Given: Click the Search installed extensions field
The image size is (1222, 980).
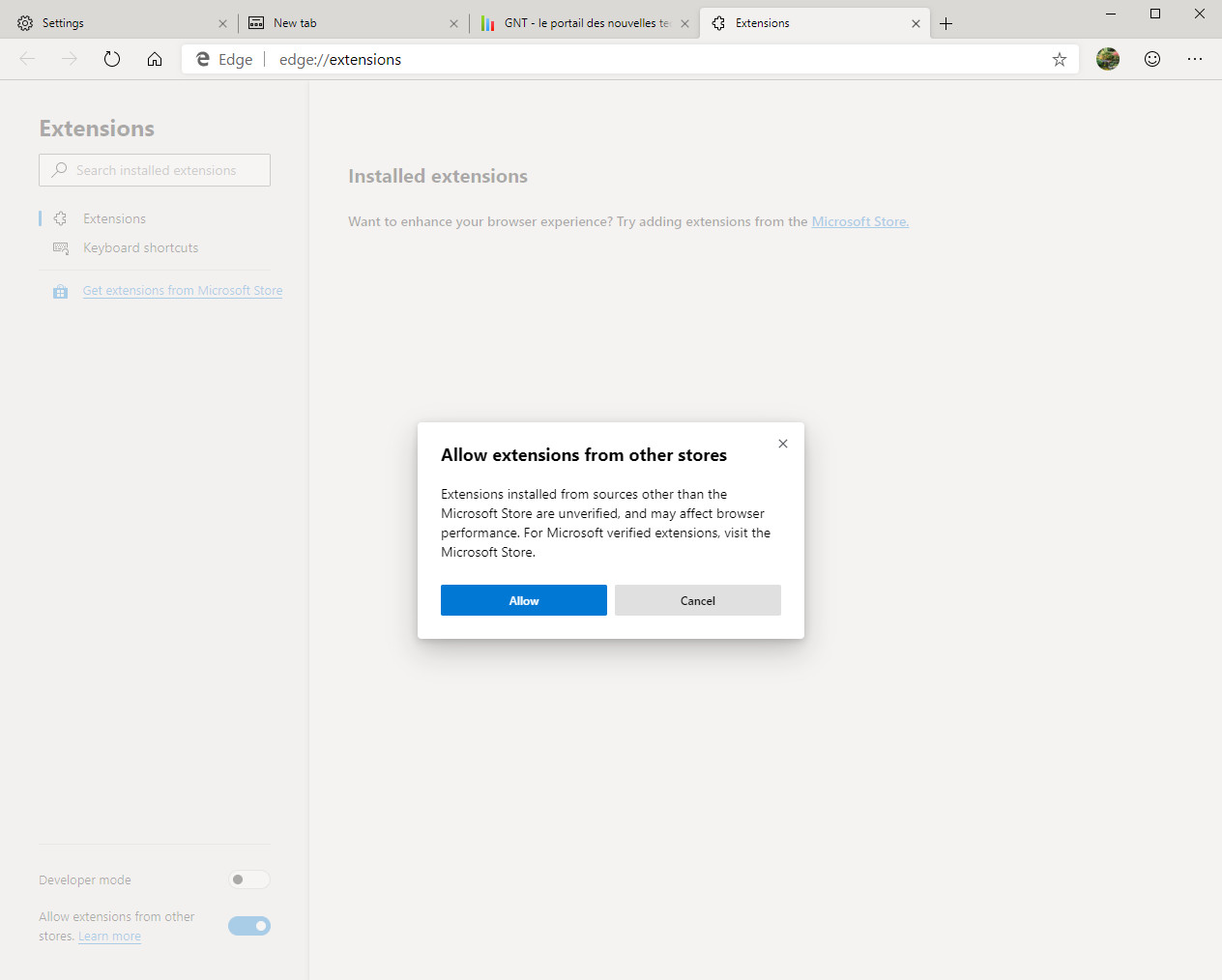Looking at the screenshot, I should point(155,170).
